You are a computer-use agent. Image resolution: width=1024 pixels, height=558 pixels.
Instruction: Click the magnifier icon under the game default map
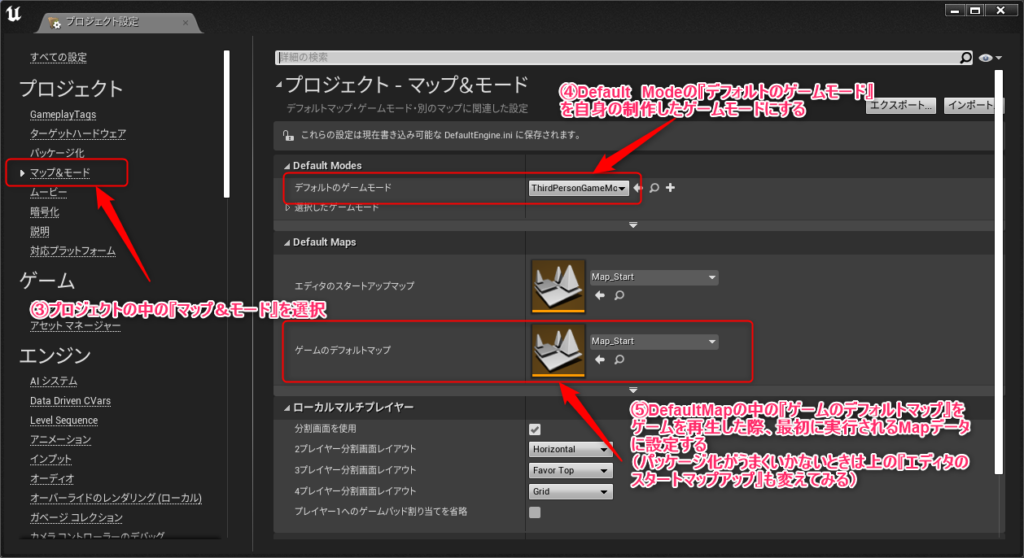click(619, 359)
